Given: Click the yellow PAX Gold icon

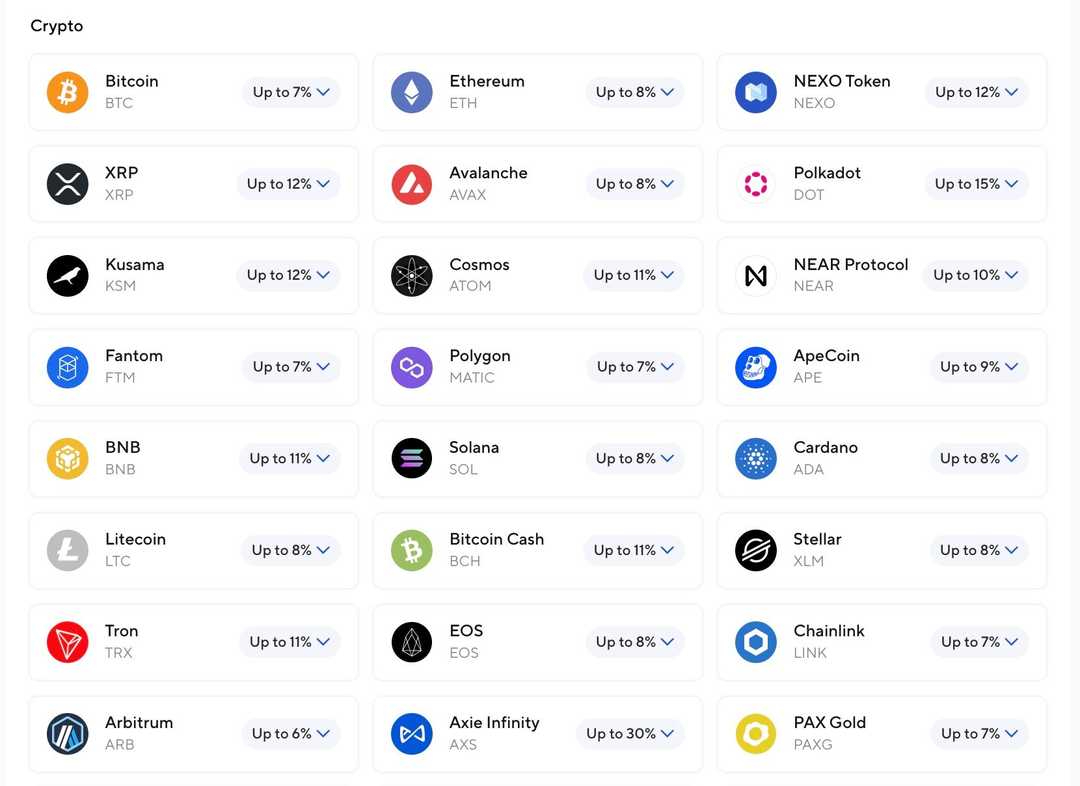Looking at the screenshot, I should tap(756, 734).
